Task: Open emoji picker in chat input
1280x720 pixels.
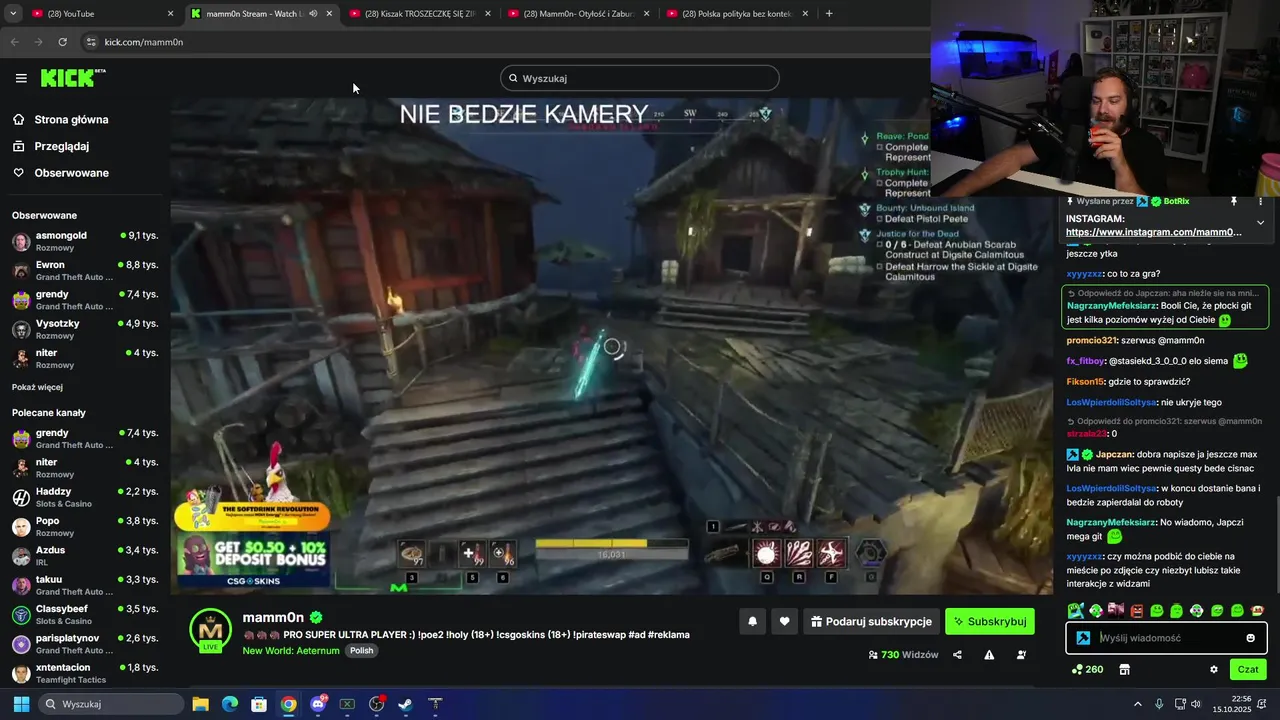Action: (x=1250, y=638)
